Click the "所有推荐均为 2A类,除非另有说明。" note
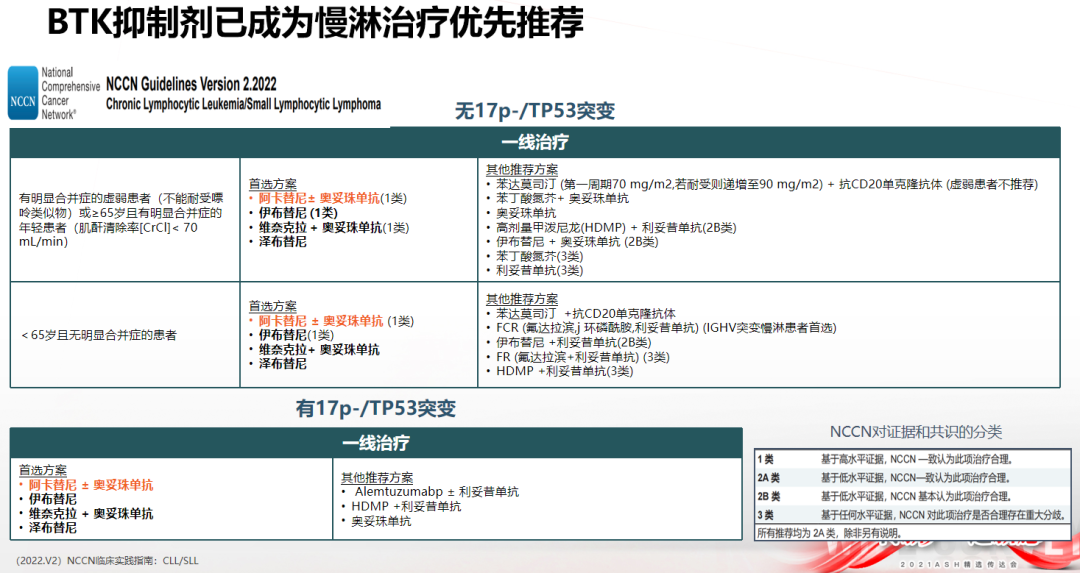 (829, 533)
